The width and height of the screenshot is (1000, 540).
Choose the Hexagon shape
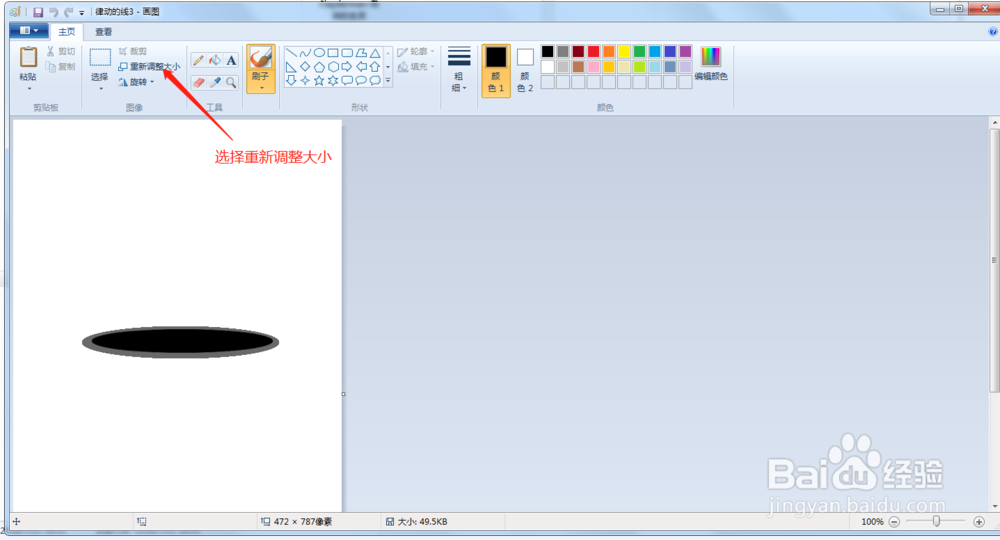pyautogui.click(x=333, y=67)
